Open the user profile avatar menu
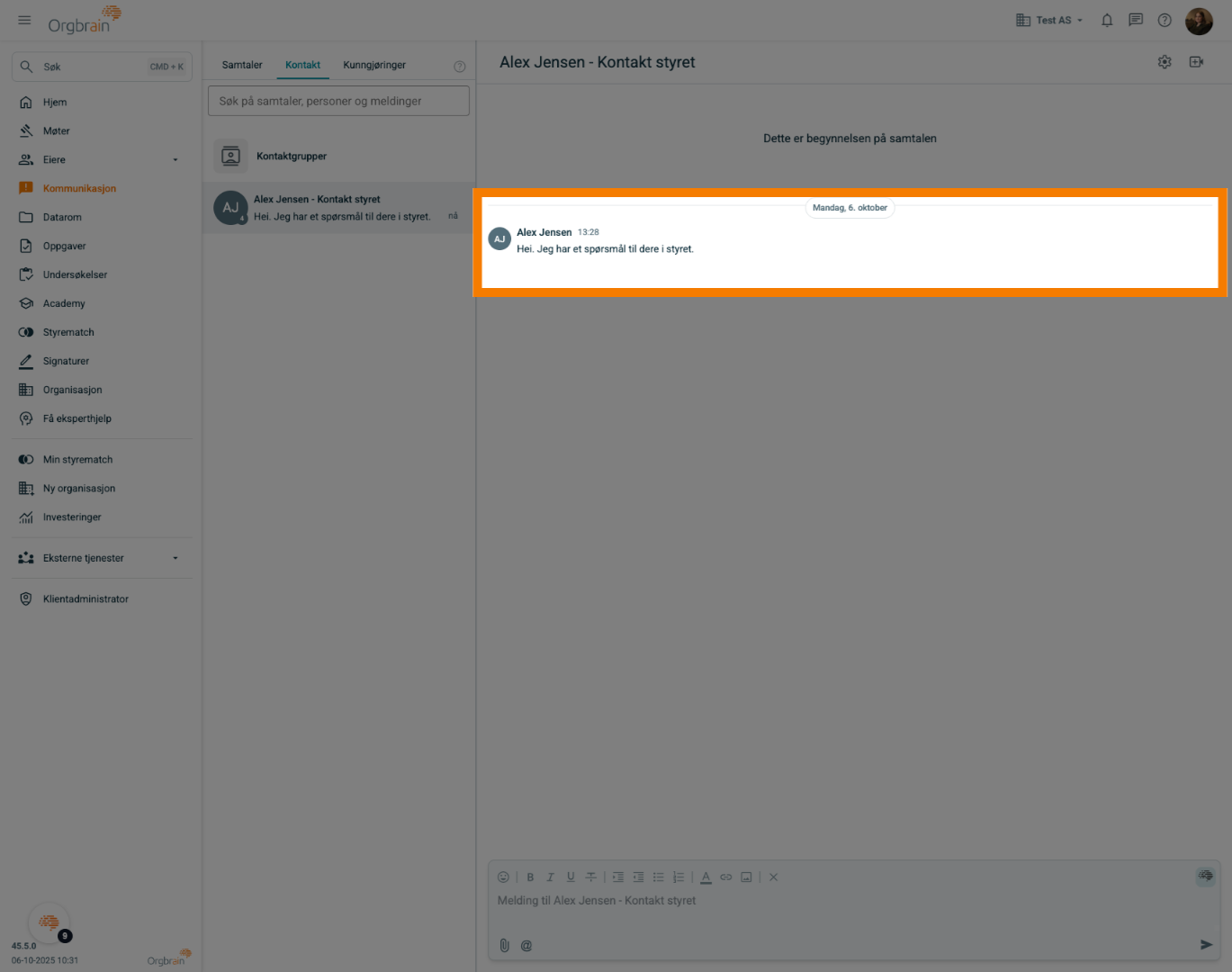This screenshot has width=1232, height=972. pos(1199,21)
